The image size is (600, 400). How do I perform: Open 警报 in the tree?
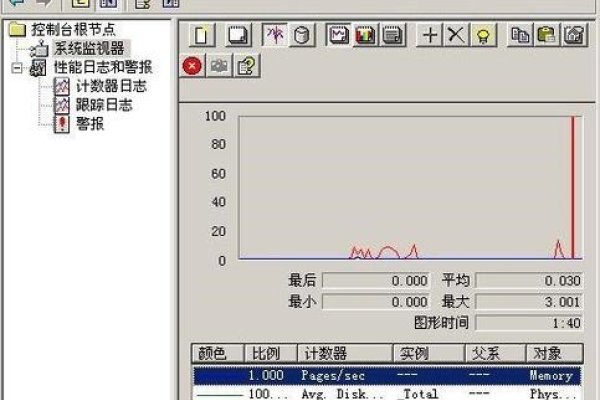pos(90,124)
